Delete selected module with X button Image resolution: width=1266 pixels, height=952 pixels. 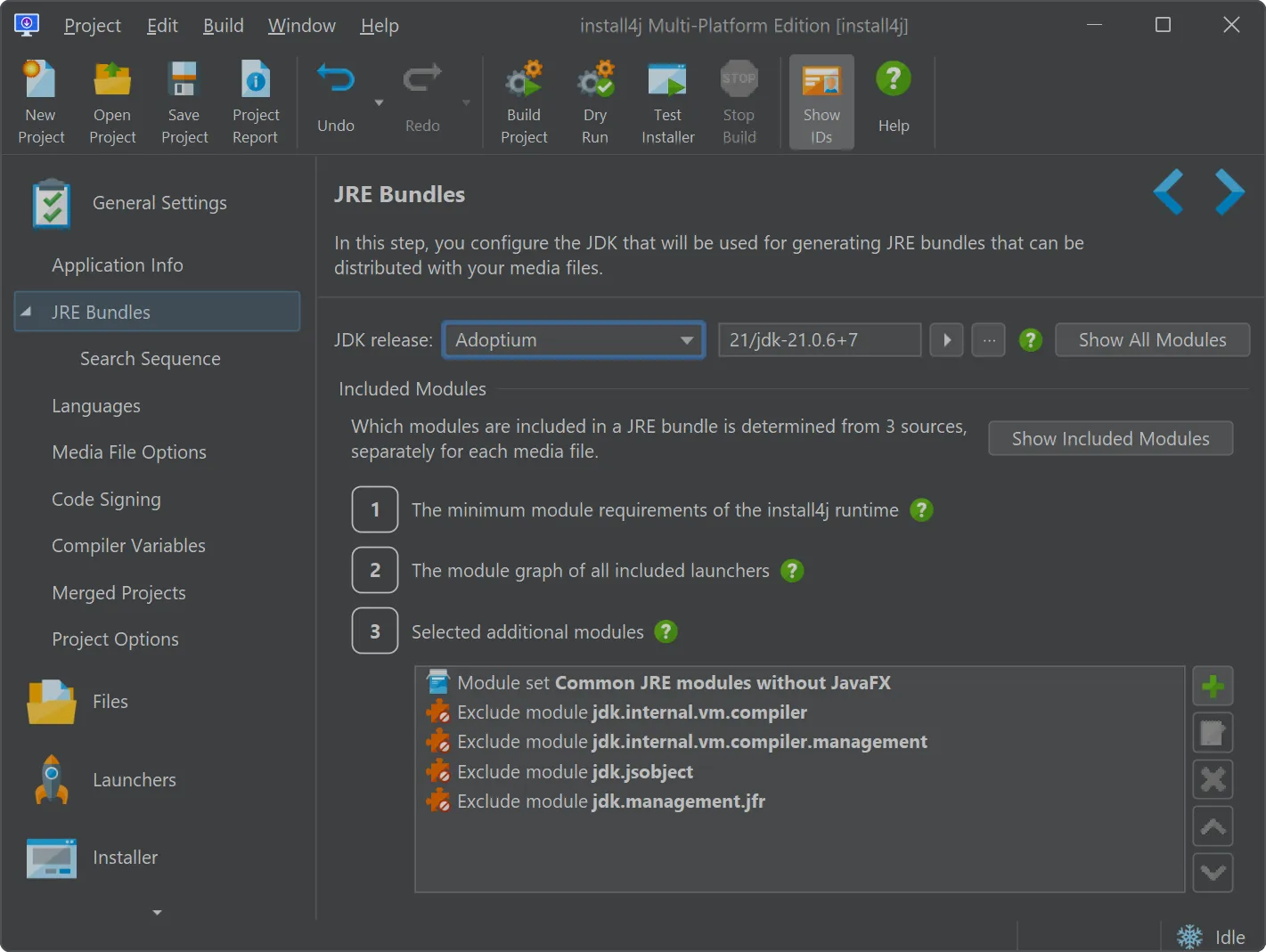tap(1213, 780)
